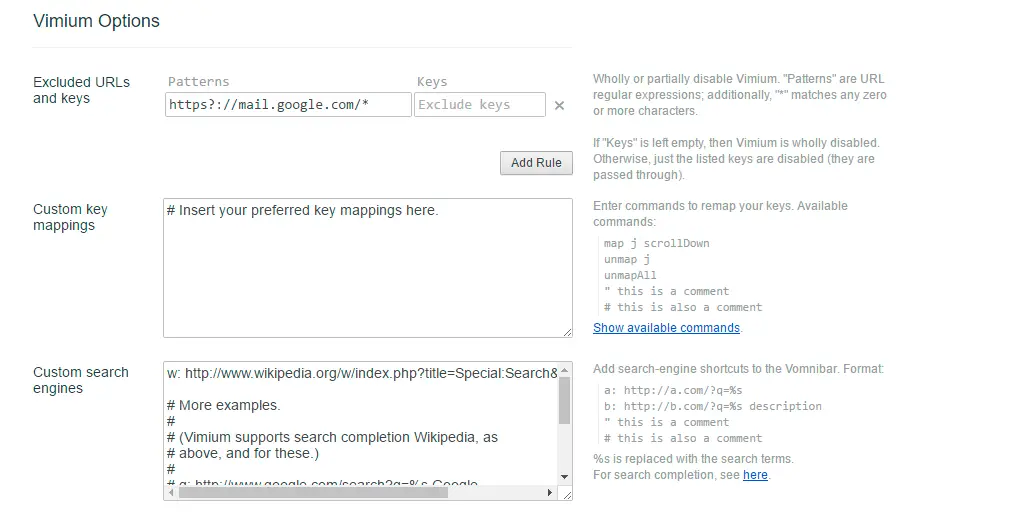Open the Show available commands link
The width and height of the screenshot is (1017, 521).
coord(666,328)
